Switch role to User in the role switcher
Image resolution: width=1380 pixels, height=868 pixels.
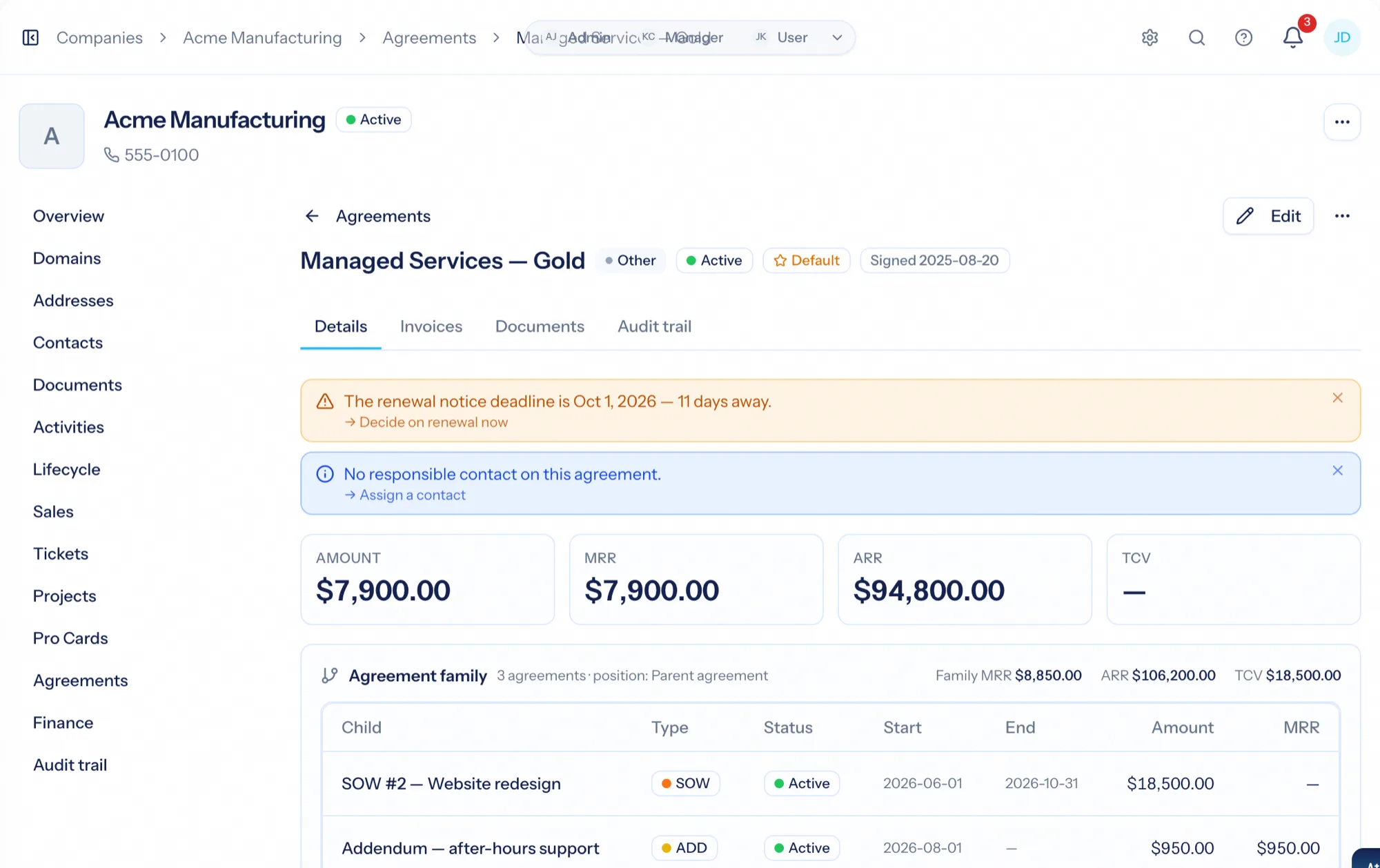coord(781,37)
